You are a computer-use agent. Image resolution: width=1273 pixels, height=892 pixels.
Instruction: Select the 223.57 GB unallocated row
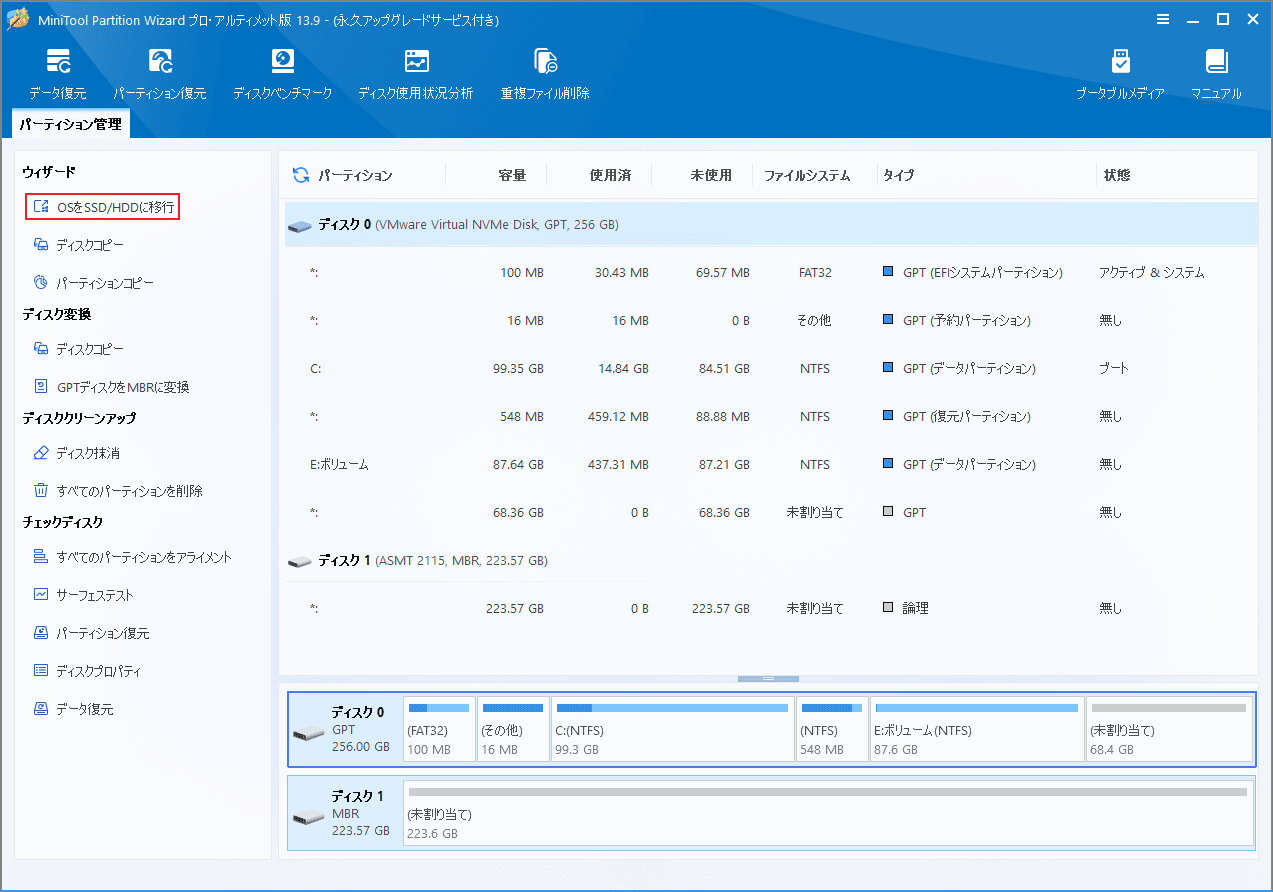pyautogui.click(x=771, y=608)
